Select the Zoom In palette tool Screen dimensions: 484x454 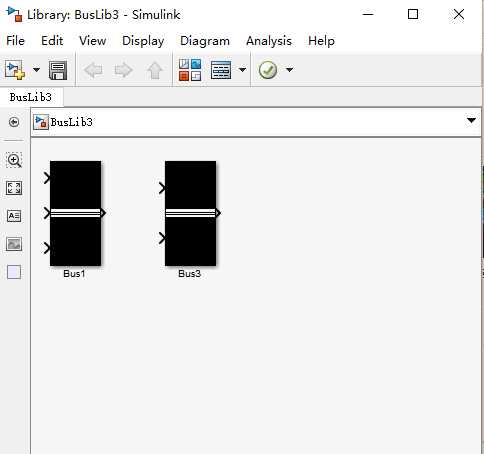coord(14,160)
